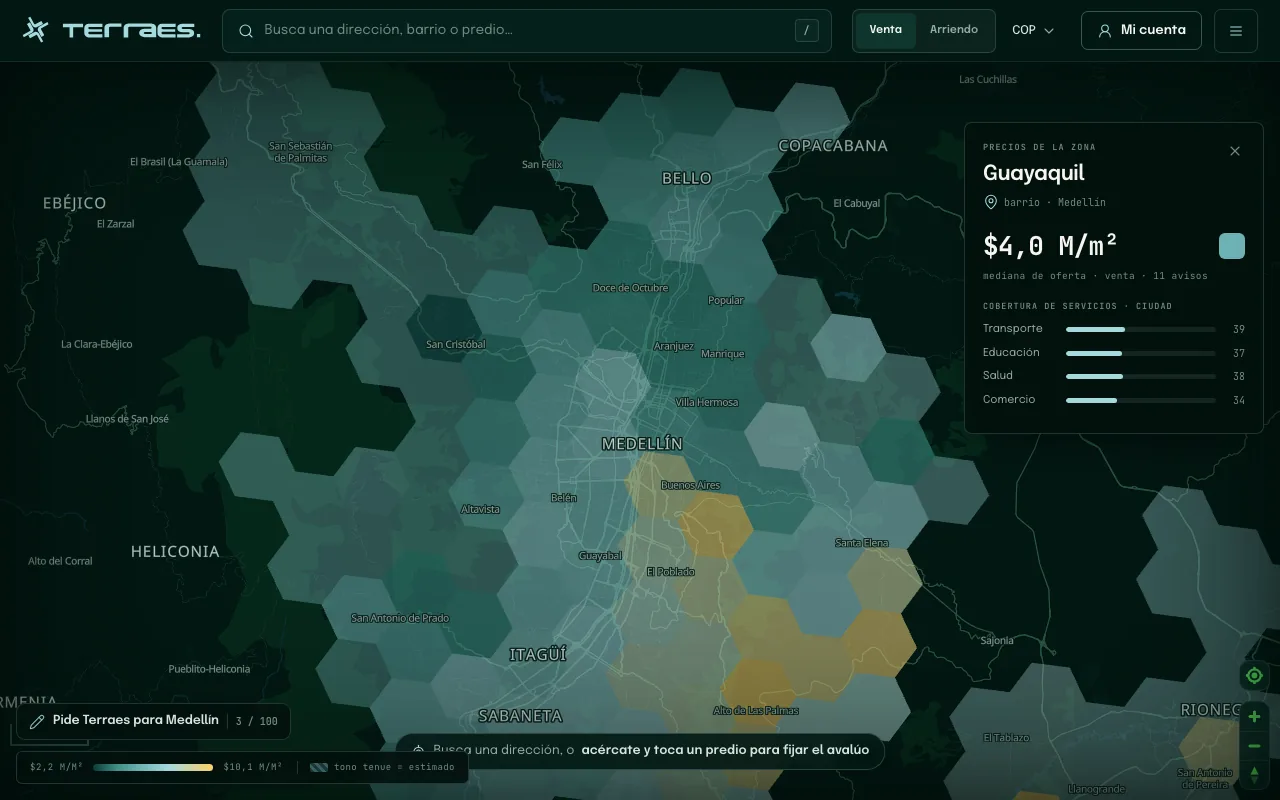
Task: Open Mi cuenta
Action: [x=1141, y=30]
